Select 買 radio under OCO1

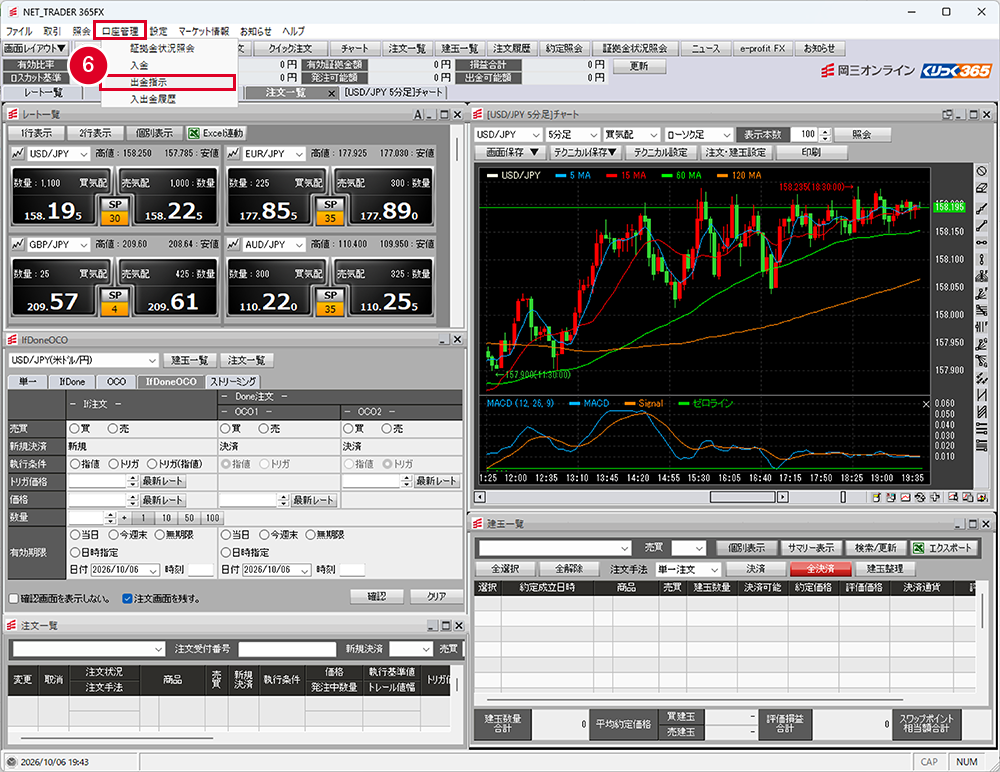[x=225, y=429]
